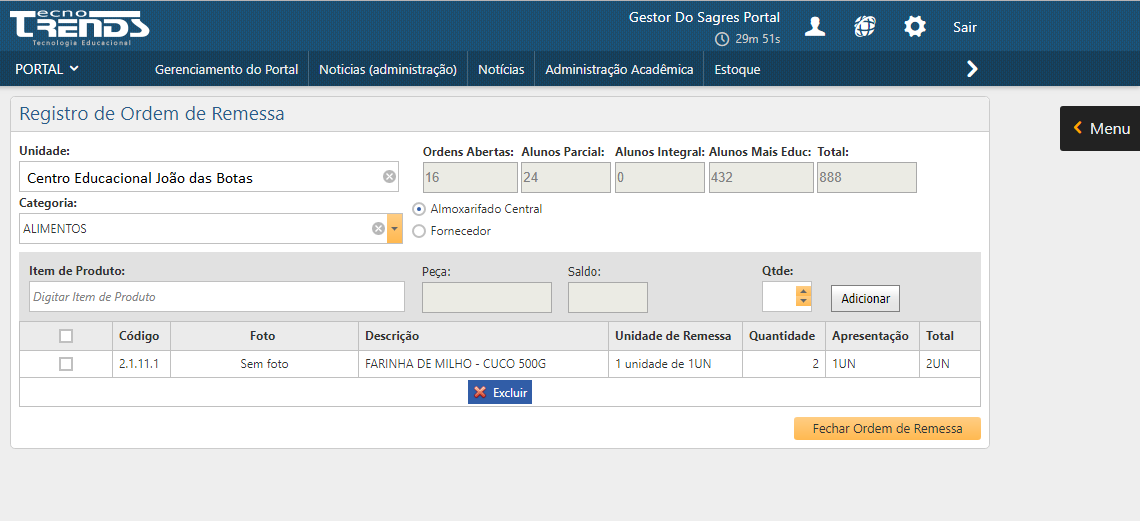
Task: Check the select-all header checkbox
Action: pyautogui.click(x=66, y=336)
